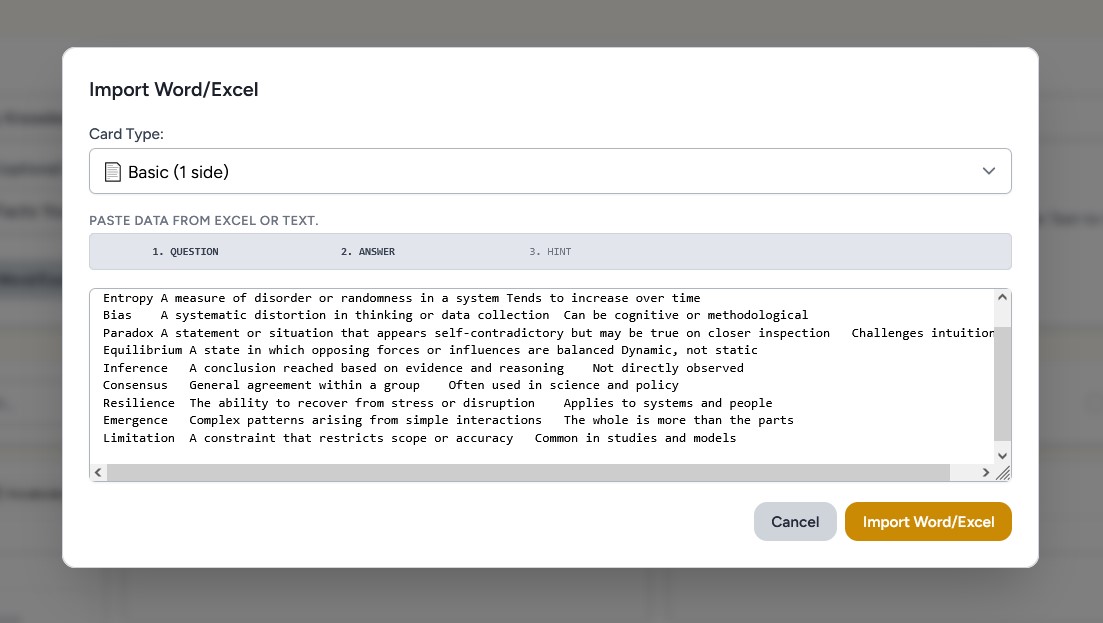Click the resize handle at the textarea corner
Image resolution: width=1103 pixels, height=623 pixels.
click(x=1003, y=472)
